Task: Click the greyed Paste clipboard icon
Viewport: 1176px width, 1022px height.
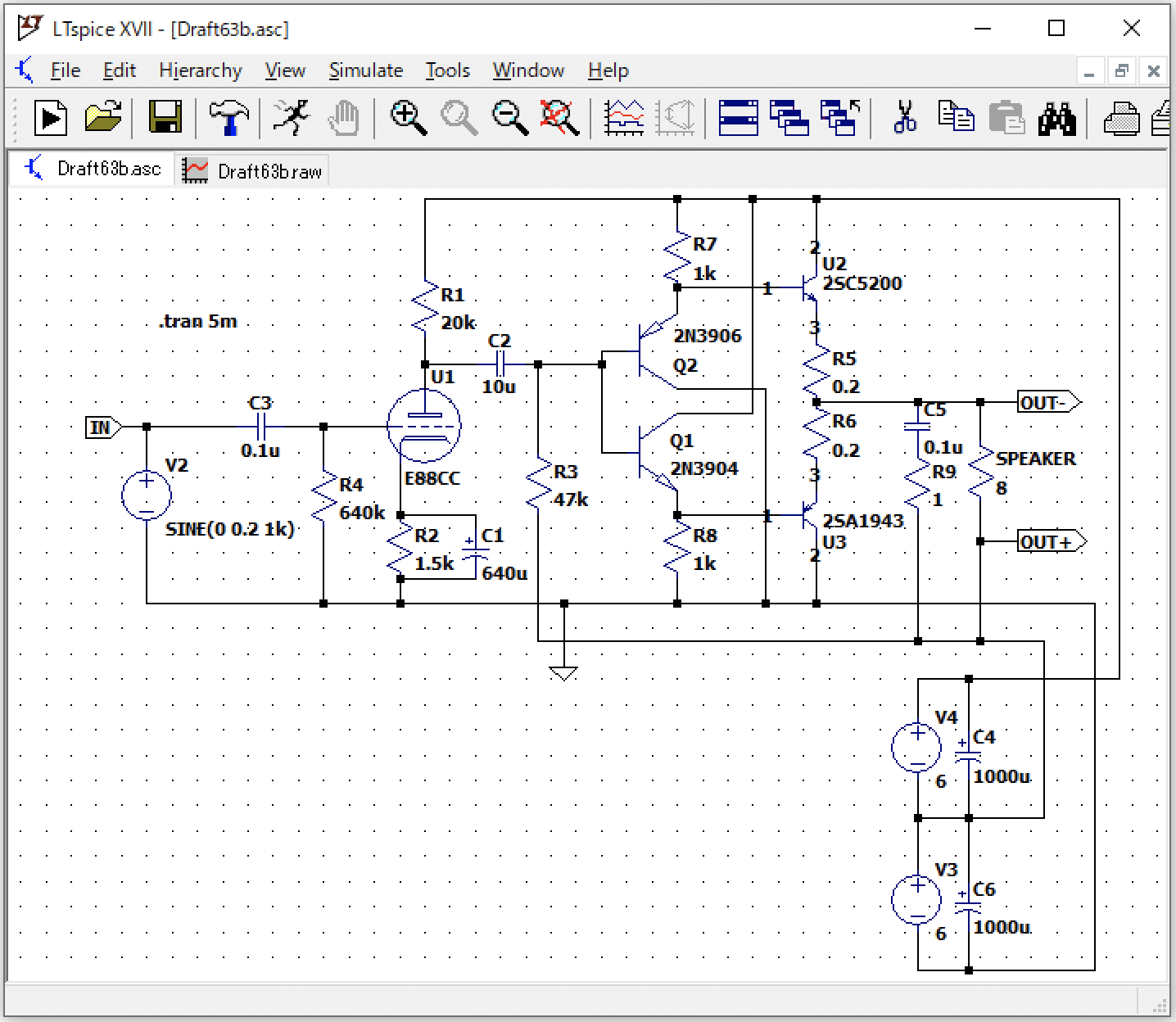Action: click(1006, 119)
